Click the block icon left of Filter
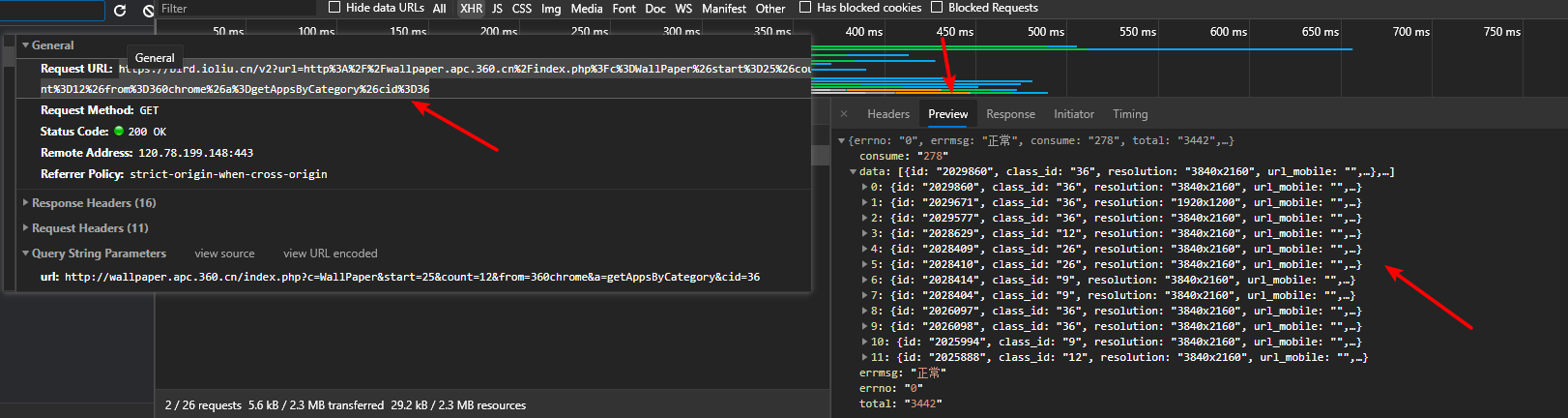The width and height of the screenshot is (1568, 418). 148,10
